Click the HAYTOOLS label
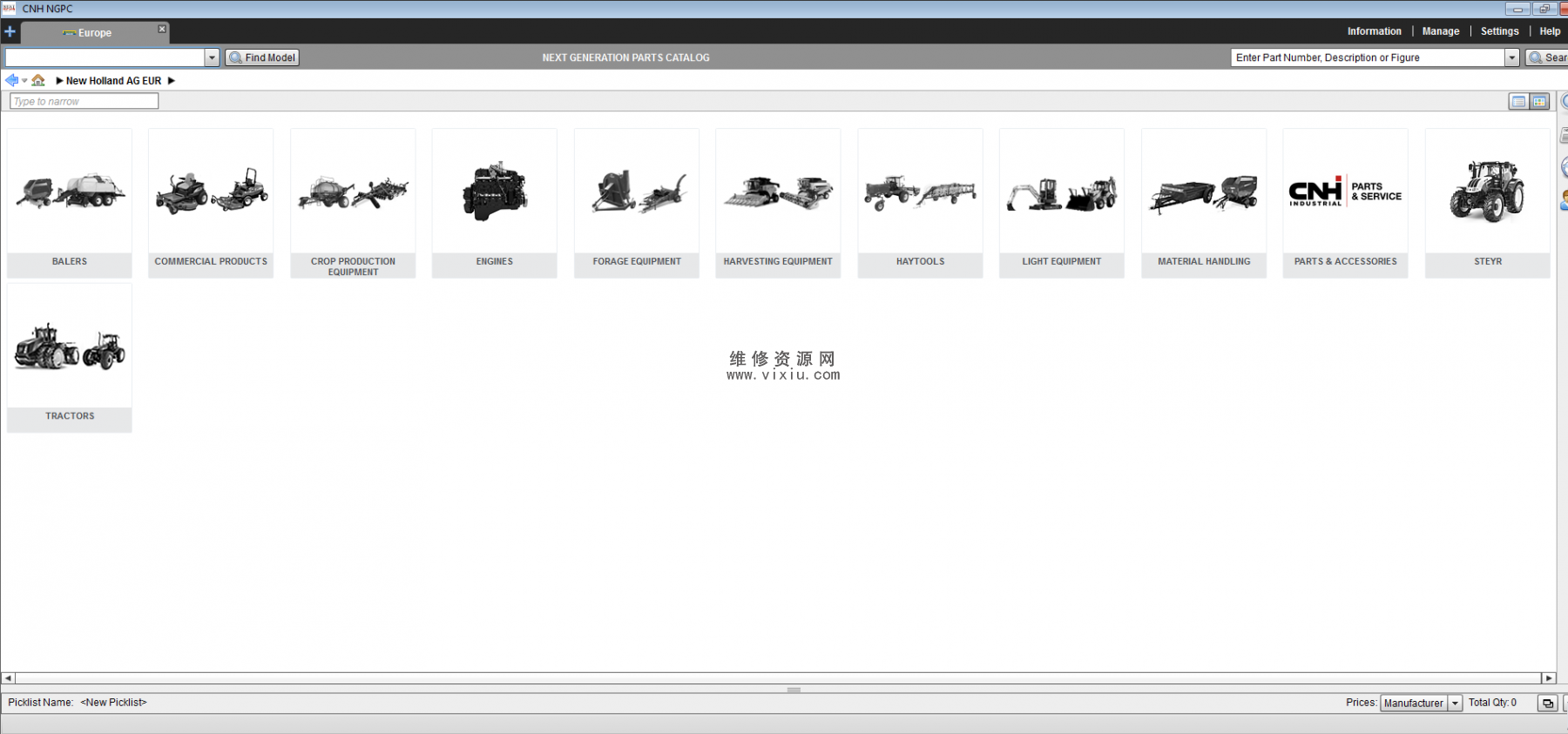Viewport: 1568px width, 734px height. coord(920,261)
